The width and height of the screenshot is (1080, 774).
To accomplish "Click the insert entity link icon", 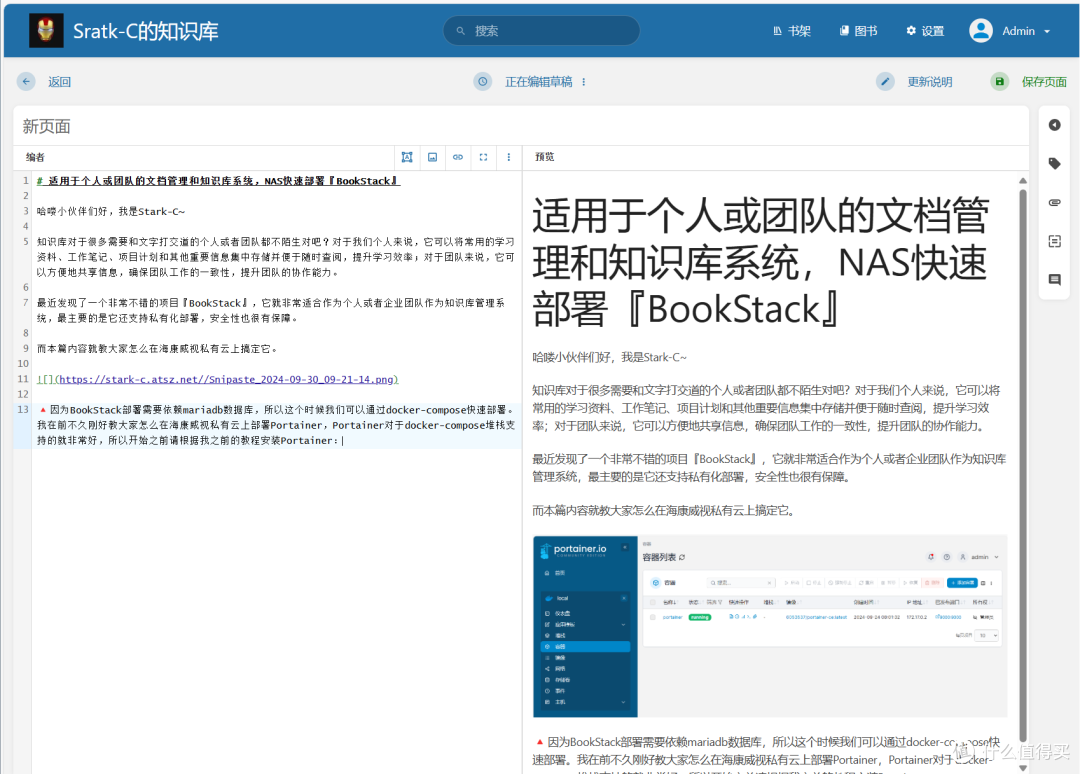I will click(458, 157).
